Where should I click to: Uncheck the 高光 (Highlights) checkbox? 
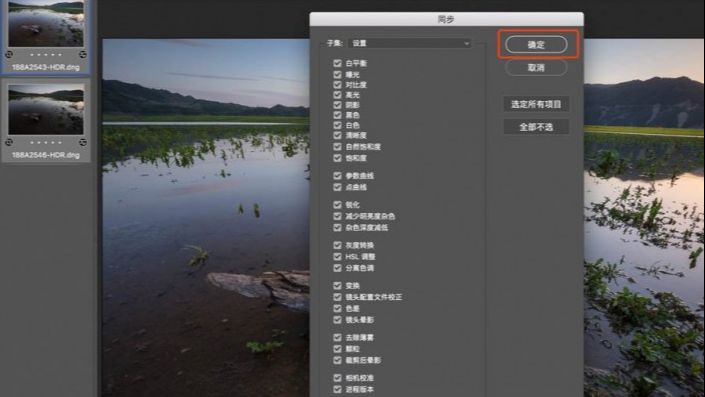(x=338, y=95)
